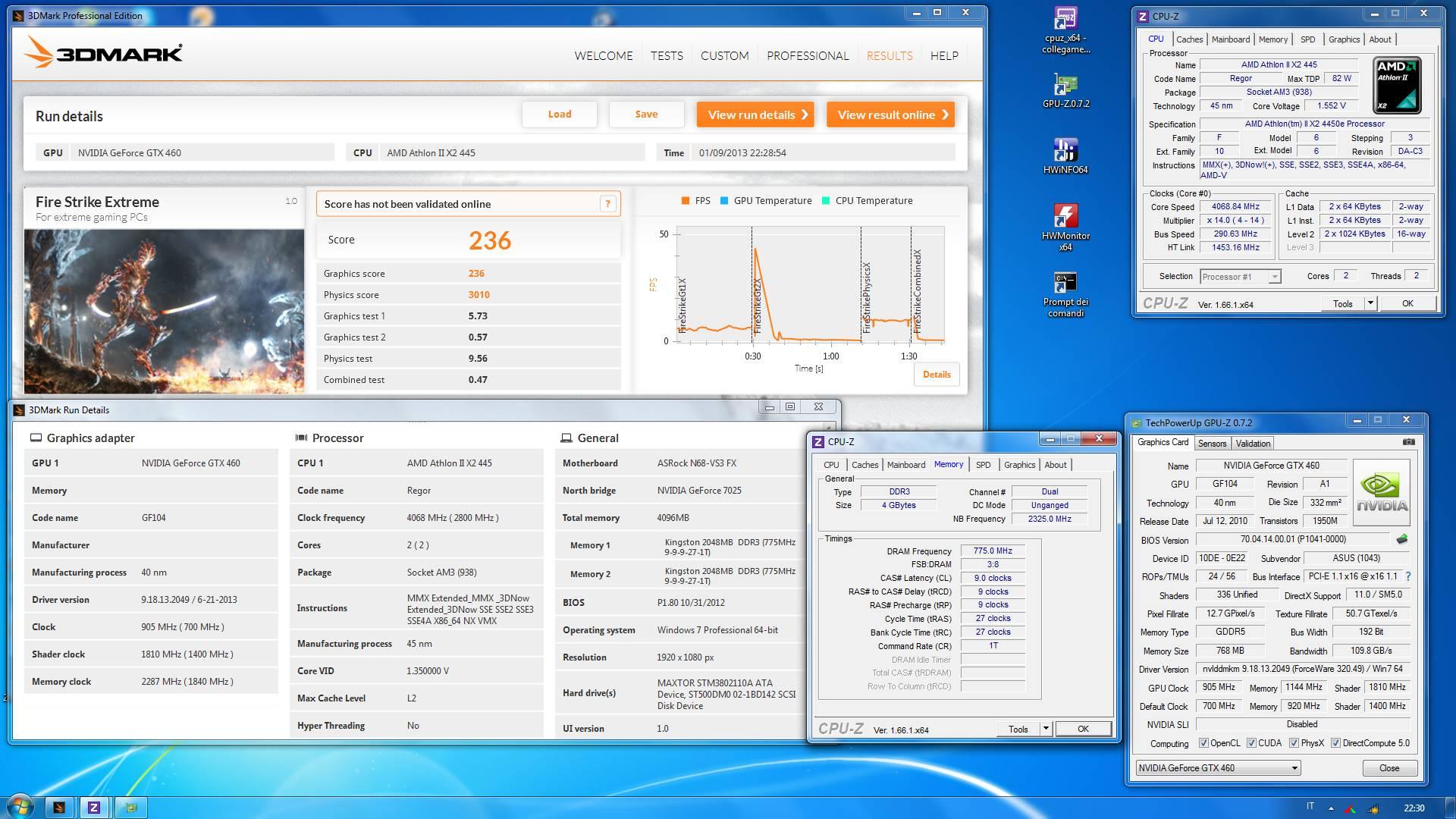Click the FireStrikeGt2X marker on the FPS chart
Image resolution: width=1456 pixels, height=819 pixels.
(x=757, y=306)
